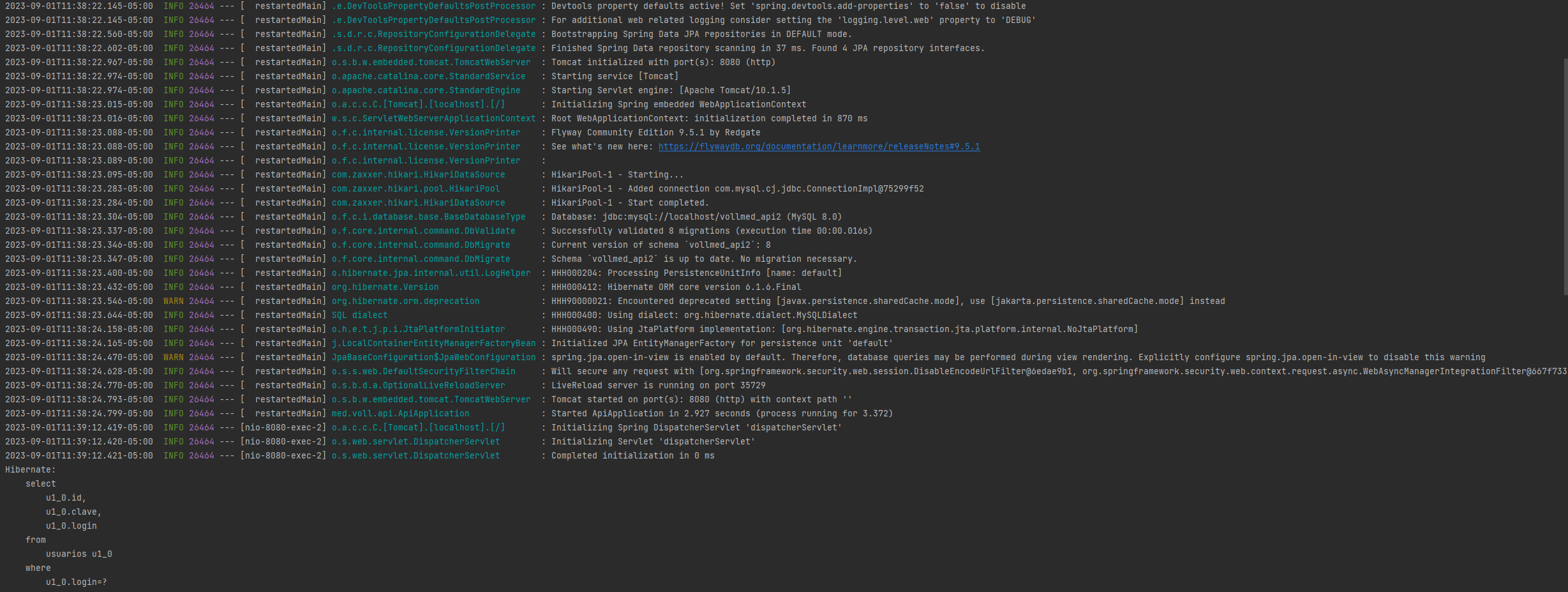Image resolution: width=1568 pixels, height=592 pixels.
Task: Click 'Initializing Spring DispatcherServlet' message
Action: tap(696, 428)
